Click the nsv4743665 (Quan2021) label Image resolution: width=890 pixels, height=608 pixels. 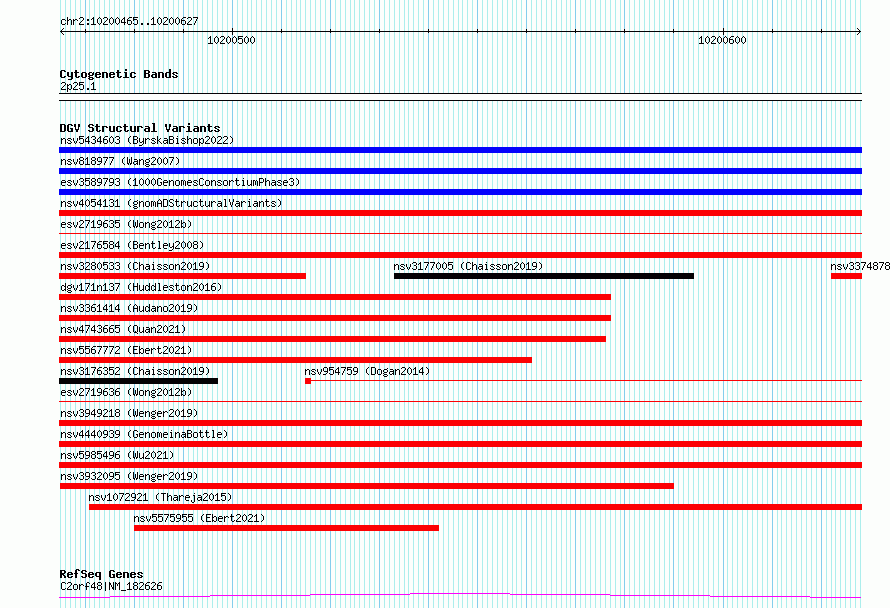pyautogui.click(x=123, y=329)
